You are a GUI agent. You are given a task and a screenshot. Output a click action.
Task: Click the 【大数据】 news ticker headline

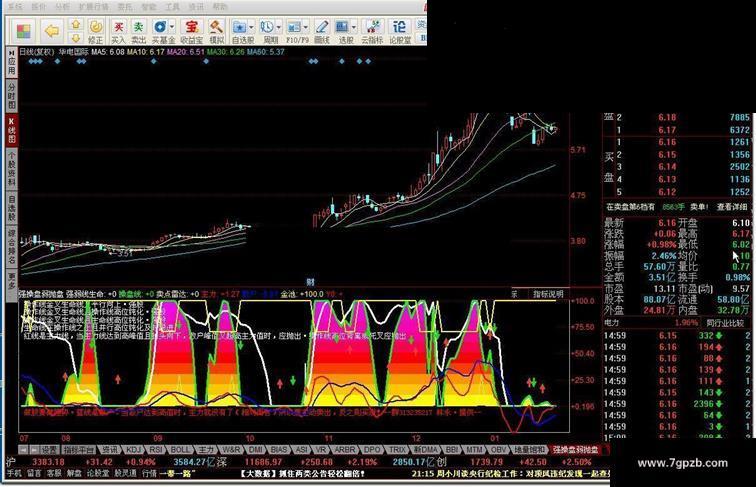tap(303, 473)
